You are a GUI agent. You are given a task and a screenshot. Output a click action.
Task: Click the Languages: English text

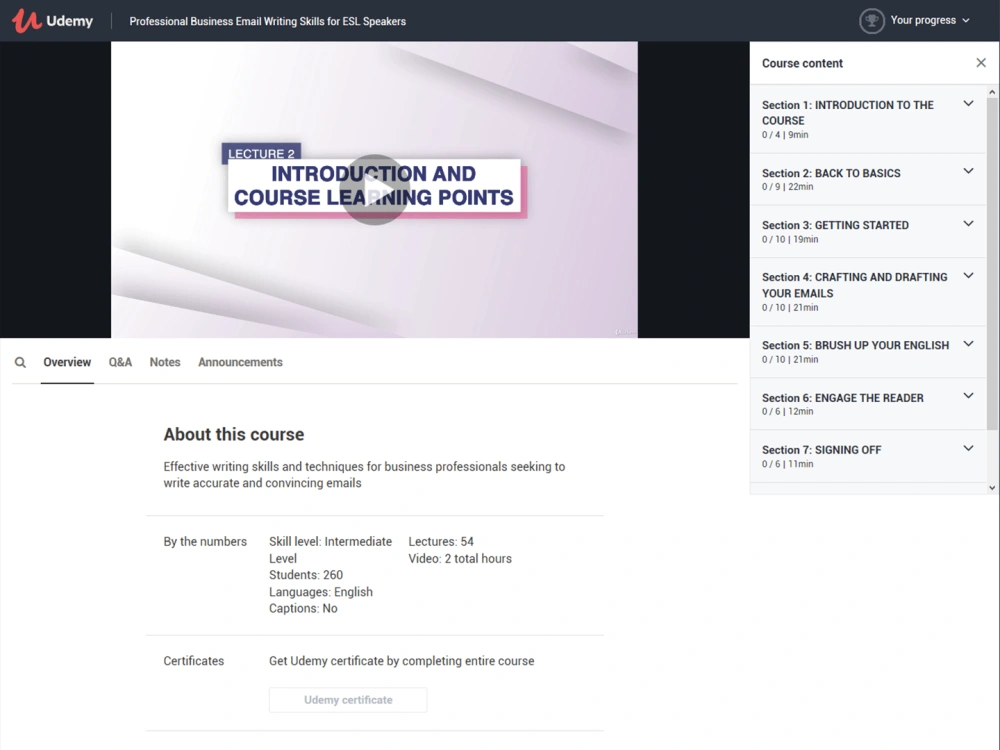point(321,592)
